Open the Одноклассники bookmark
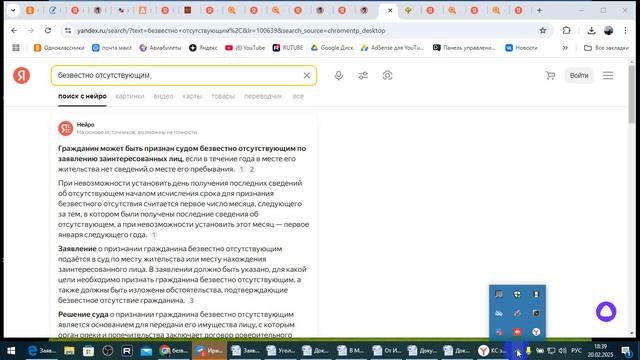The width and height of the screenshot is (640, 360). click(x=59, y=48)
